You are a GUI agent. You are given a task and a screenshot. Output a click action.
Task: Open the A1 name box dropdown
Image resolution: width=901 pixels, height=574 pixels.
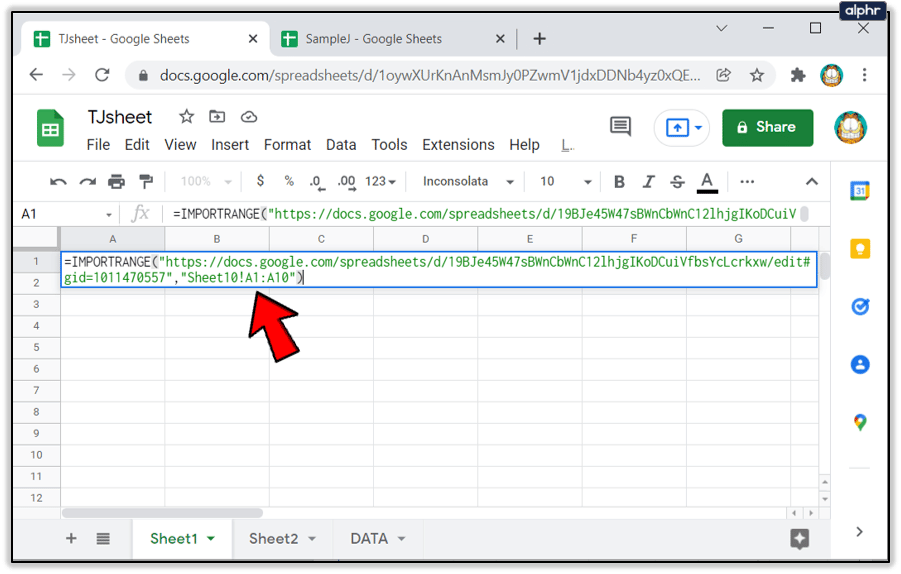pos(109,215)
